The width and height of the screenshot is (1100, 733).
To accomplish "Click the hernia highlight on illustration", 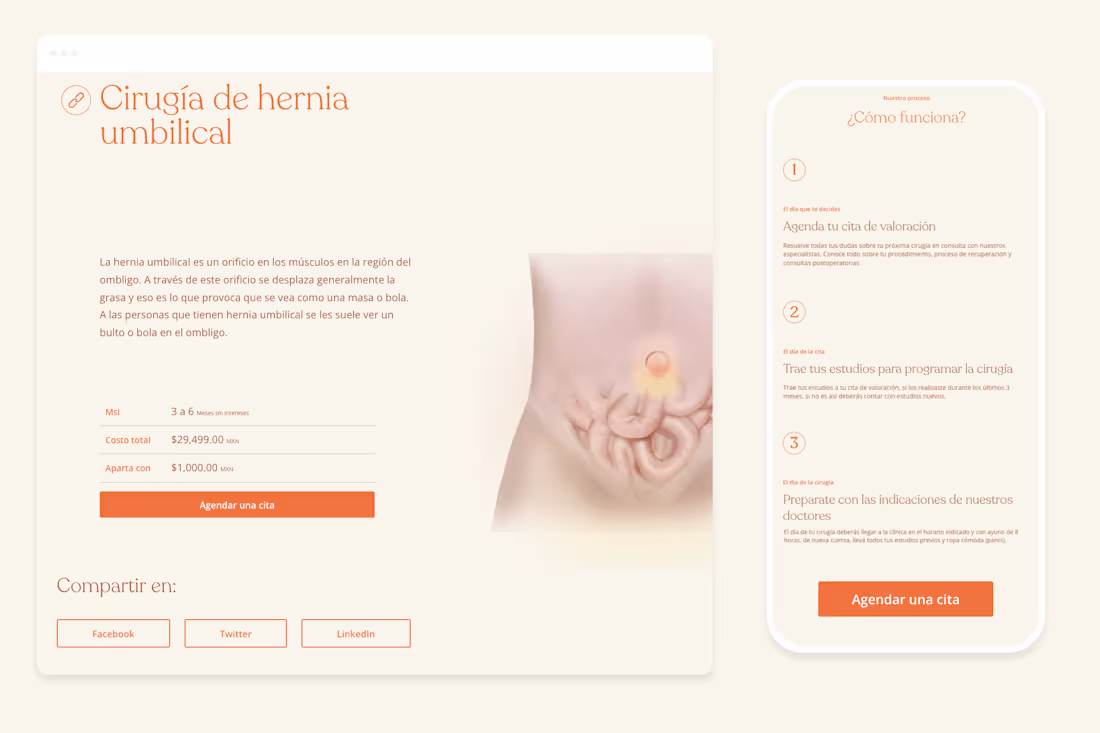I will pos(657,364).
